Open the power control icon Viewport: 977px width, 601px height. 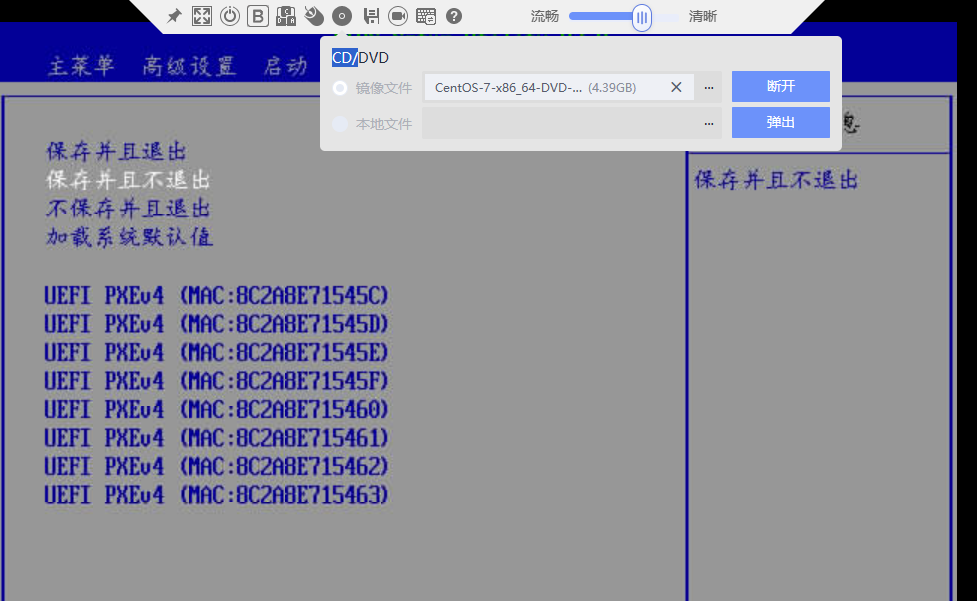pyautogui.click(x=230, y=16)
